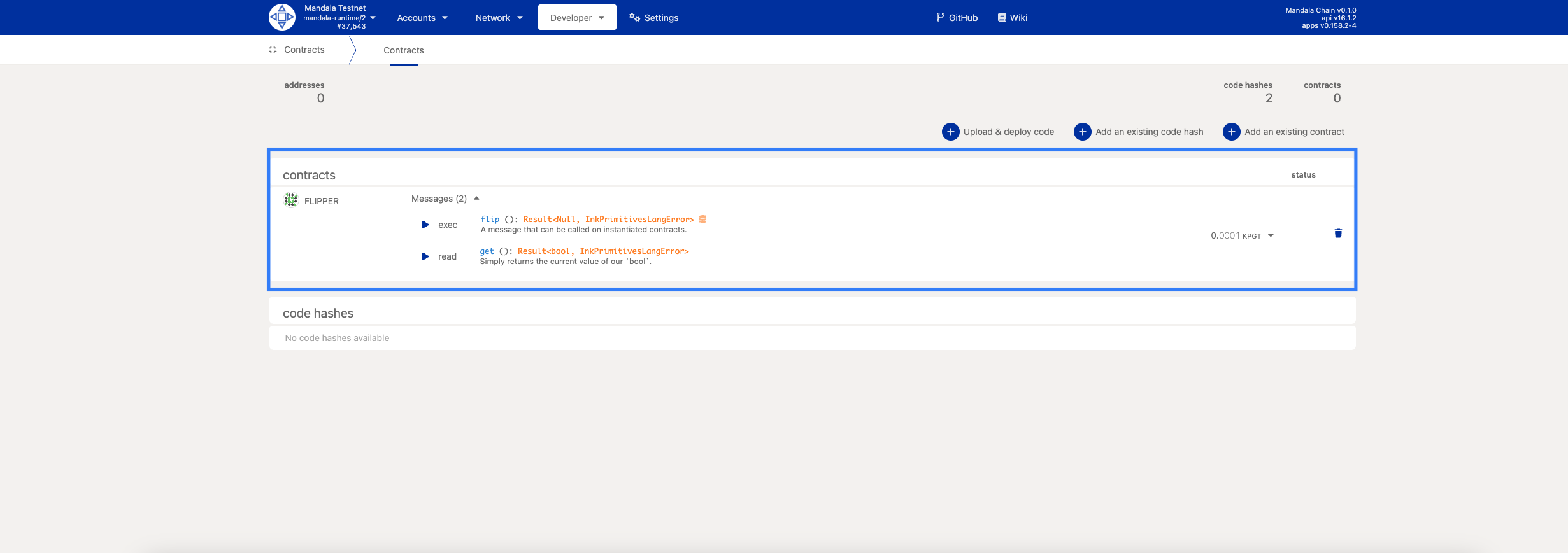Screen dimensions: 1568x553
Task: Delete the FLIPPER contract with trash icon
Action: 1338,234
